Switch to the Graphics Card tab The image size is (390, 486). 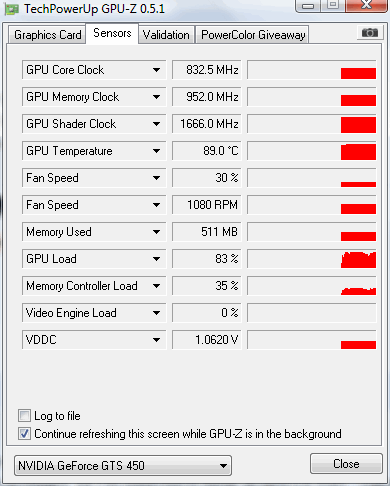(x=47, y=35)
